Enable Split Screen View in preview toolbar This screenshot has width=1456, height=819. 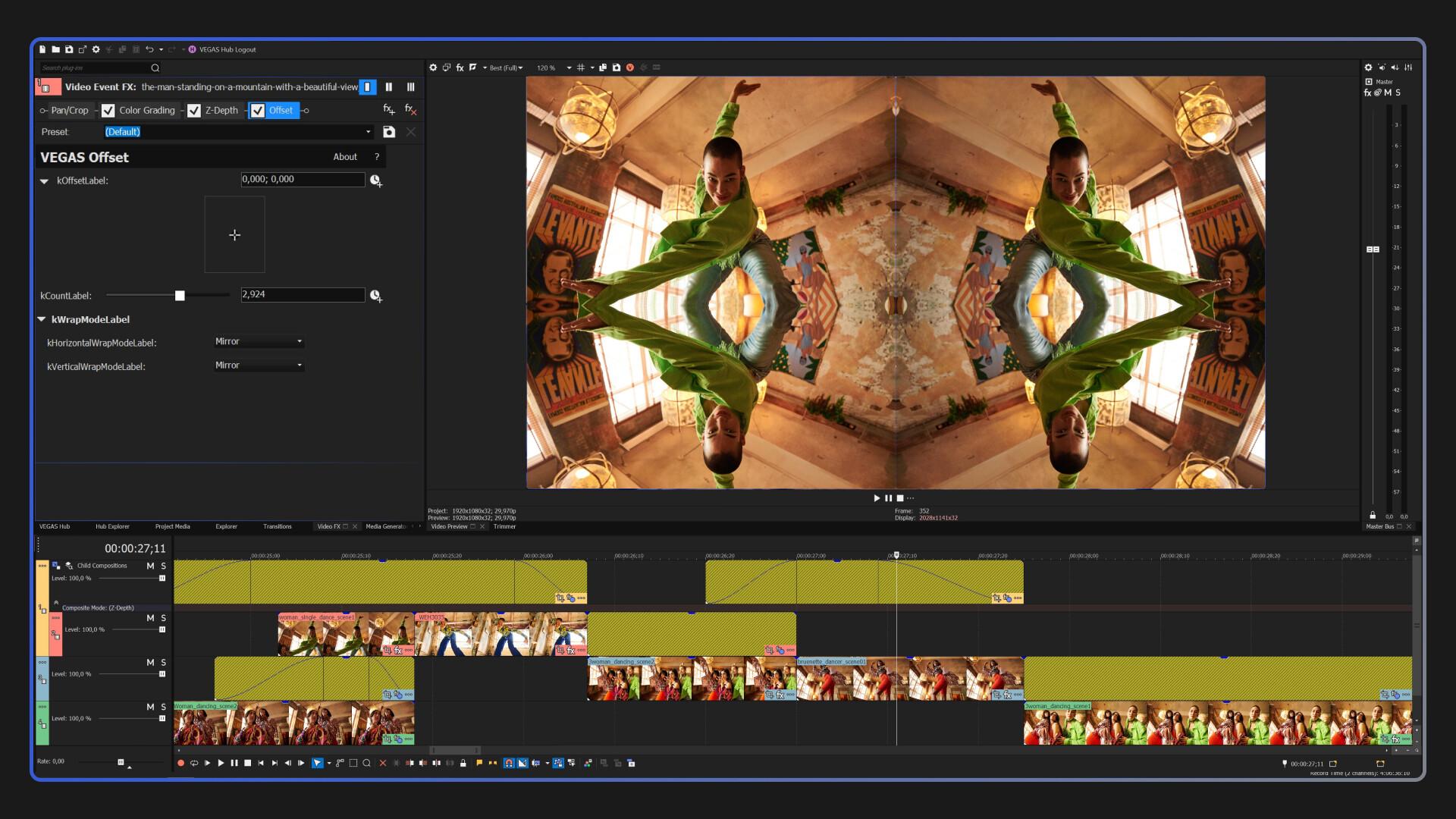[x=447, y=67]
